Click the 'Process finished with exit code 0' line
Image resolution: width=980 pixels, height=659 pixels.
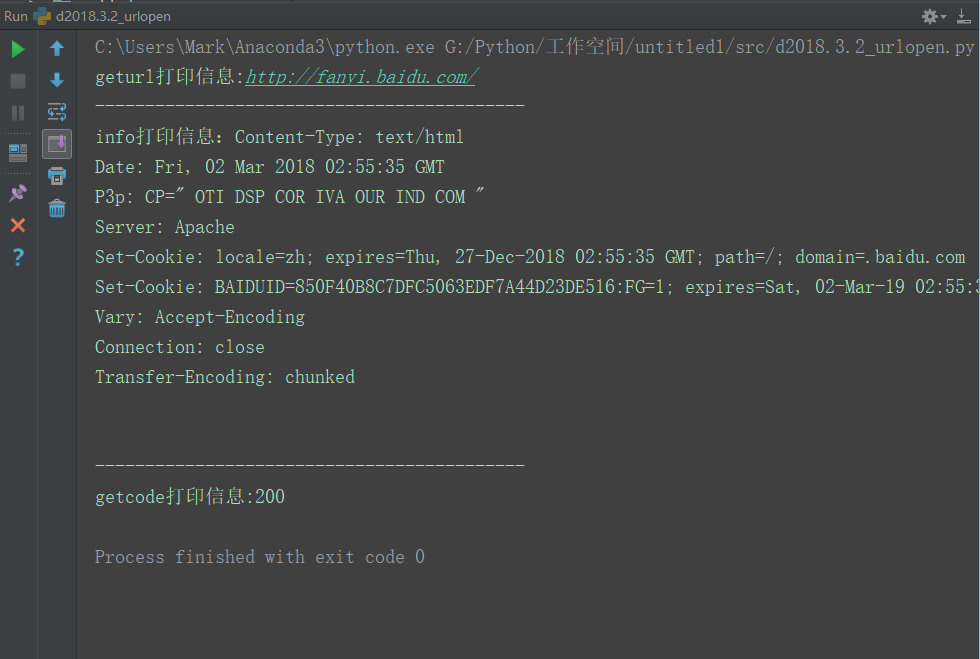coord(259,557)
